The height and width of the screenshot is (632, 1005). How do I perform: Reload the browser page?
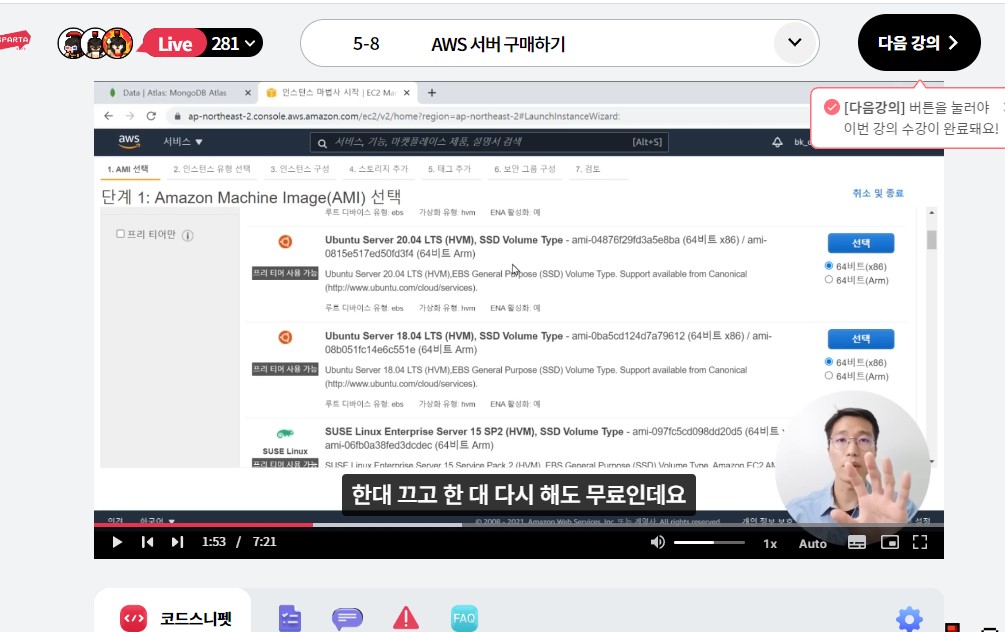[151, 116]
